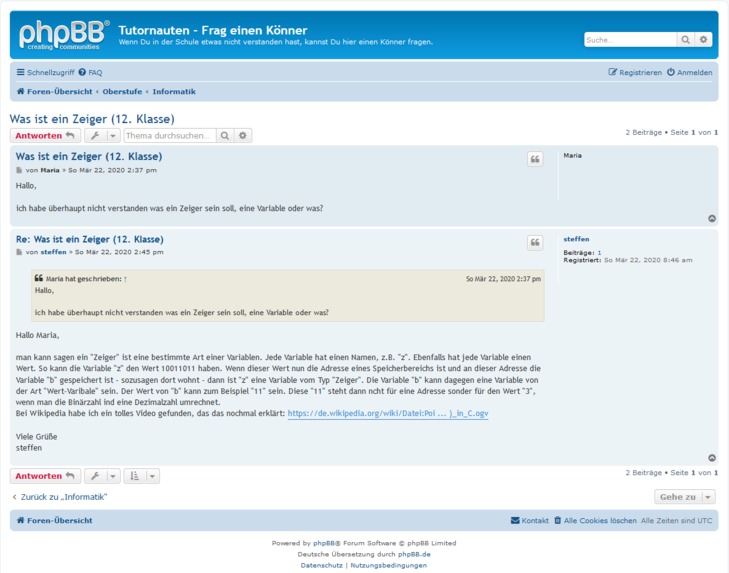Click the post icon next to 'von Maria'
Image resolution: width=729 pixels, height=573 pixels.
tap(19, 170)
